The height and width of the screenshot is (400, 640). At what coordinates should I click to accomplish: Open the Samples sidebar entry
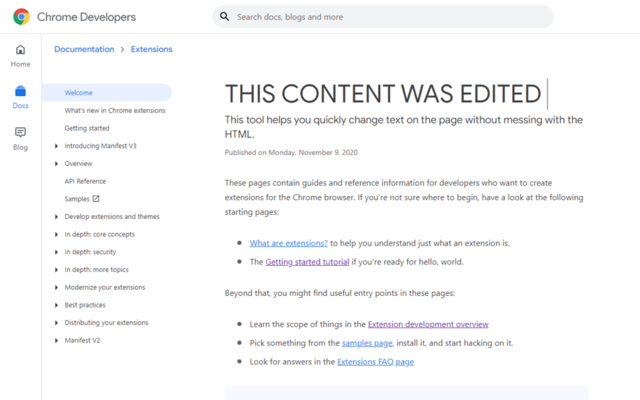click(77, 199)
